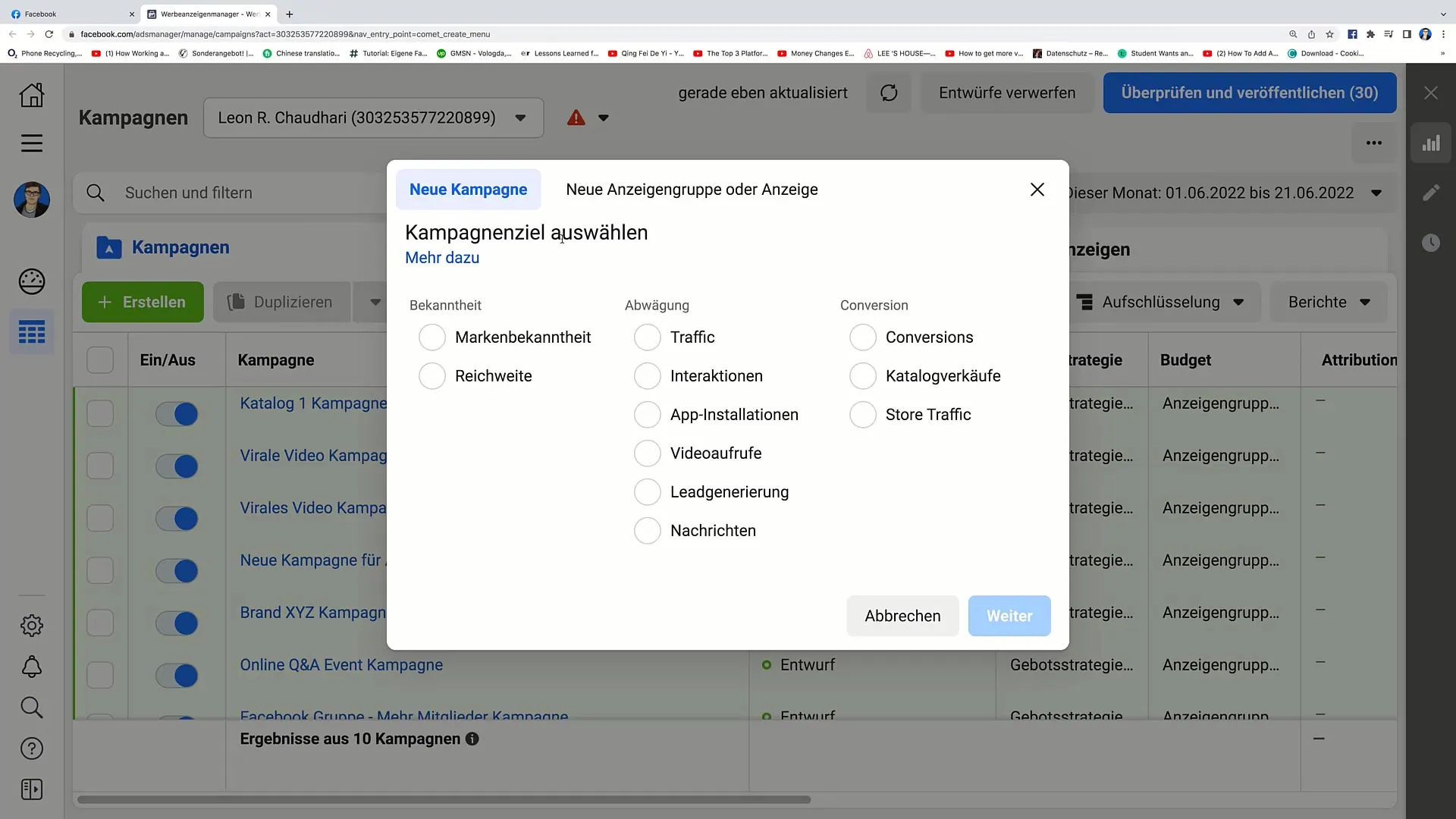The image size is (1456, 819).
Task: Click the Benachrichtigungen bell icon
Action: point(32,666)
